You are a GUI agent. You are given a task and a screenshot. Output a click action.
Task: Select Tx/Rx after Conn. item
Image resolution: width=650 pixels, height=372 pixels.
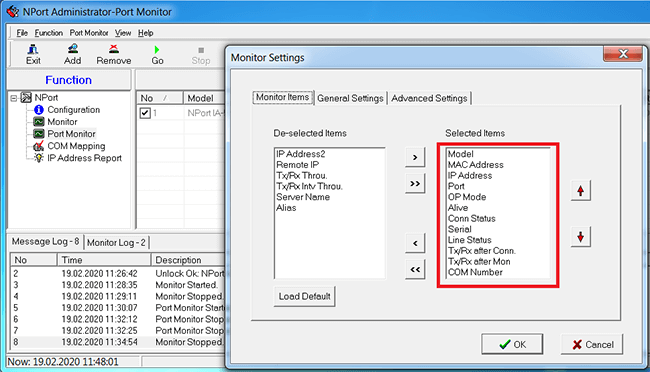pos(482,251)
